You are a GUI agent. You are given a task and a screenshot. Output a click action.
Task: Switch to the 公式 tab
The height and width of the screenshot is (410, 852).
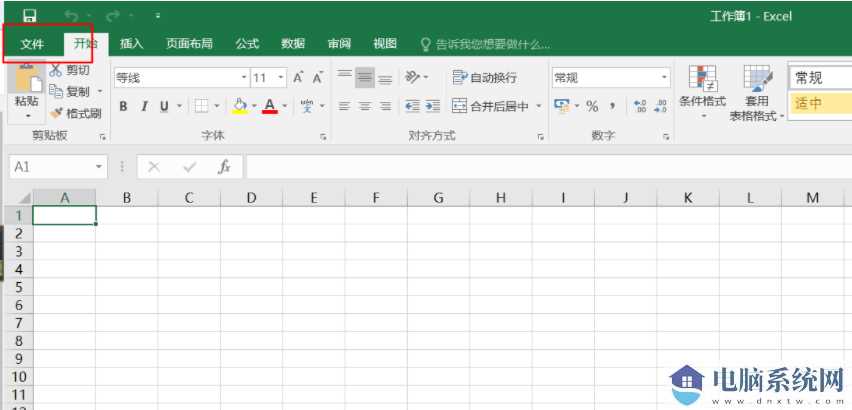(247, 44)
